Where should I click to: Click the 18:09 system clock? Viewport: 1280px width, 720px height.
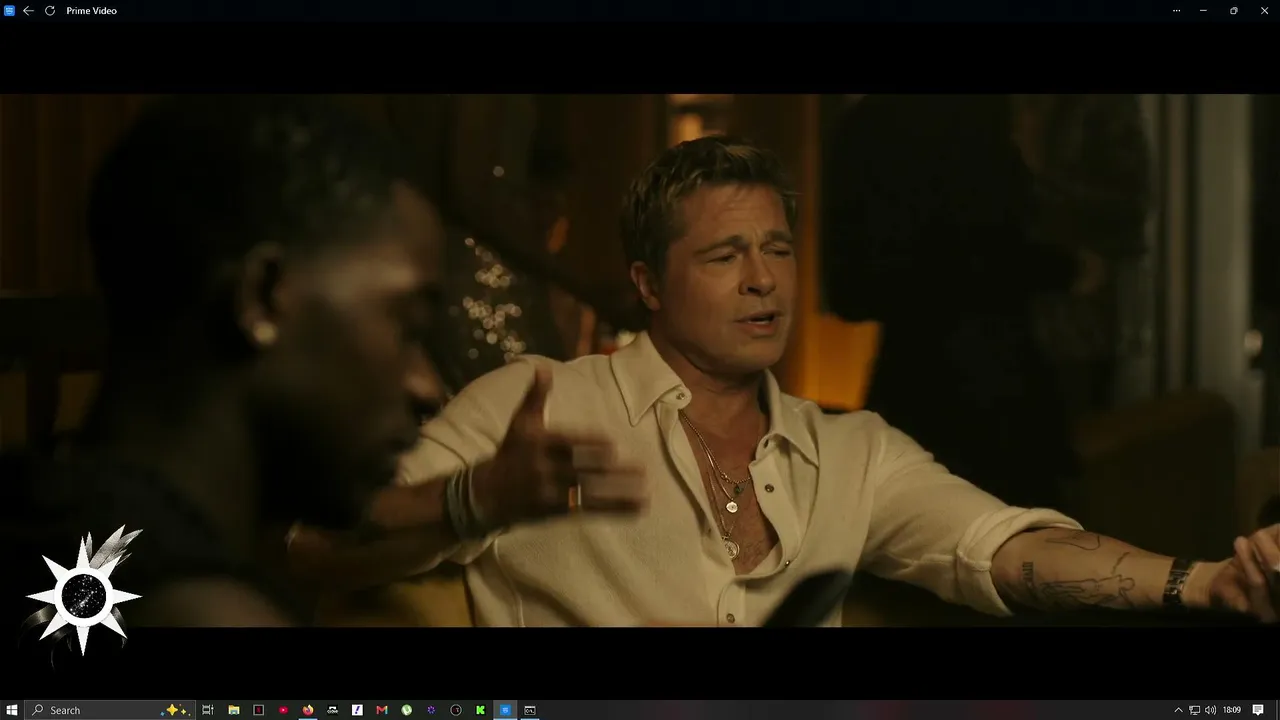(1231, 710)
